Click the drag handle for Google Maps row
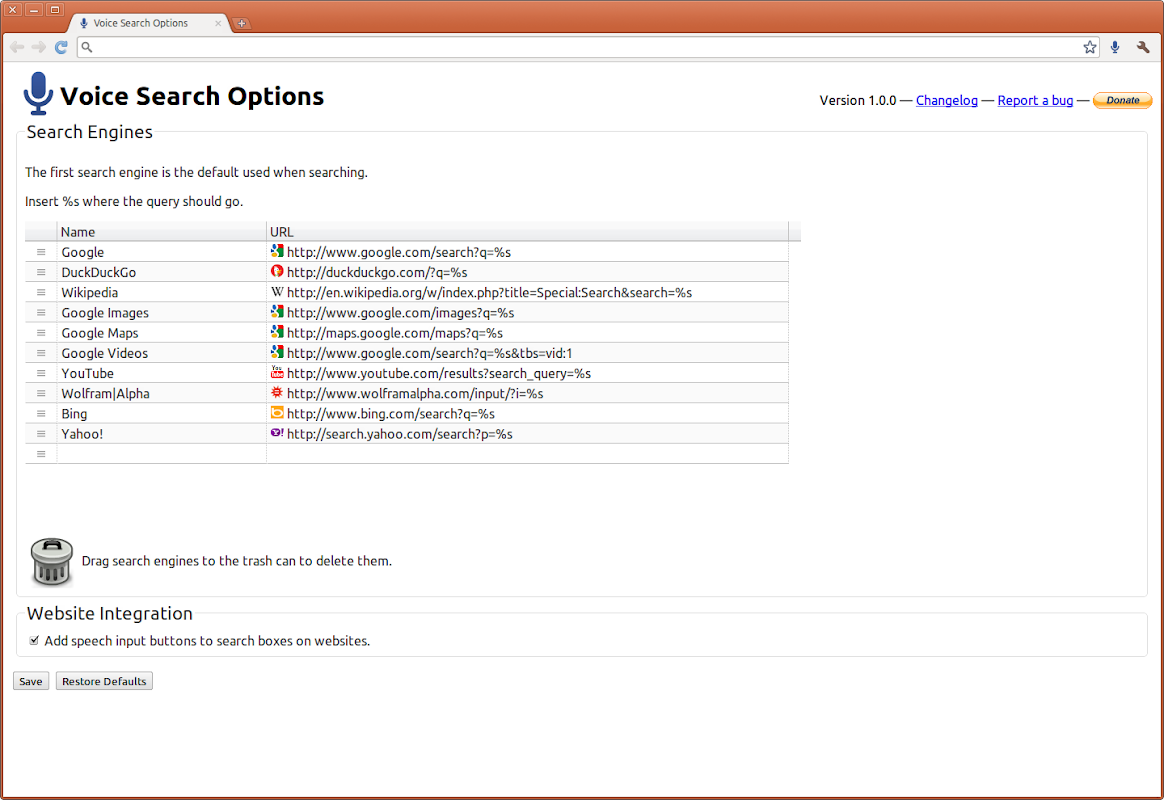The width and height of the screenshot is (1164, 800). [x=41, y=333]
